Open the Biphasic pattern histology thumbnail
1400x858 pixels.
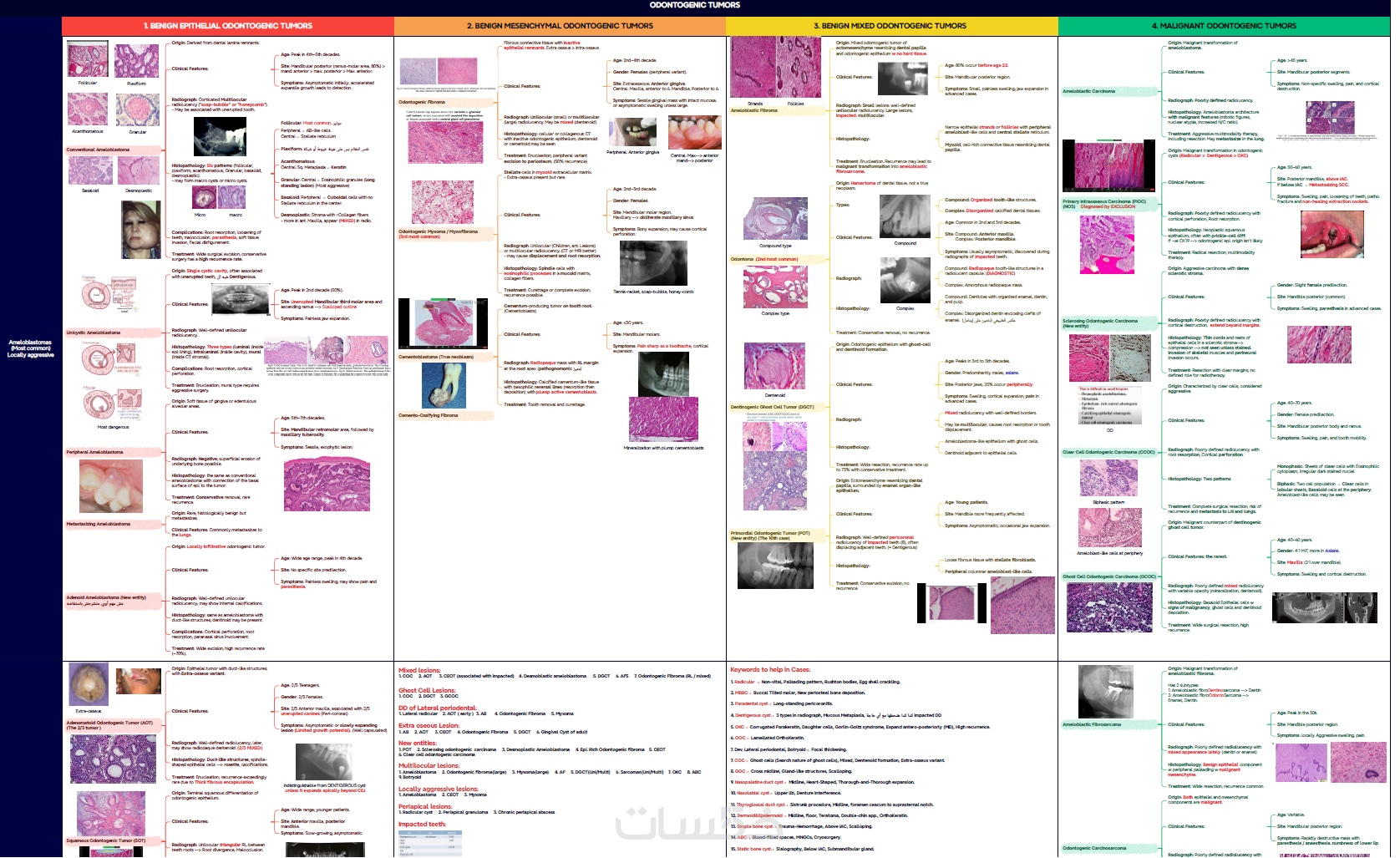pyautogui.click(x=1108, y=479)
